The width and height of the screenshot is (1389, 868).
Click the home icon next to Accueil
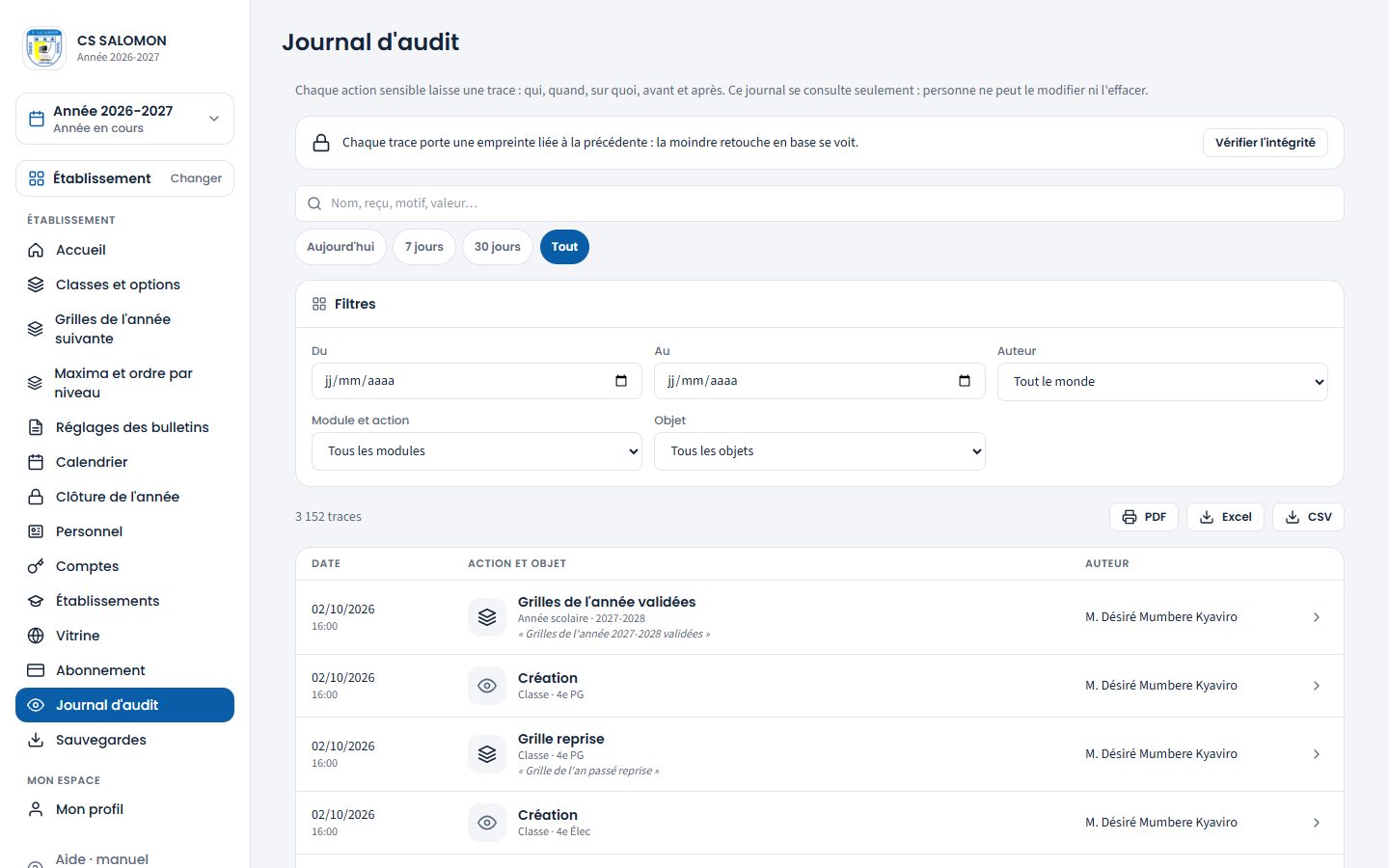(36, 250)
